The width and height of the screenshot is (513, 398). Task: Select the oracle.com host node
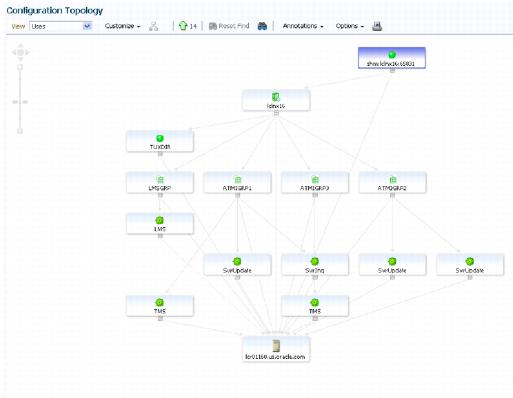click(276, 349)
